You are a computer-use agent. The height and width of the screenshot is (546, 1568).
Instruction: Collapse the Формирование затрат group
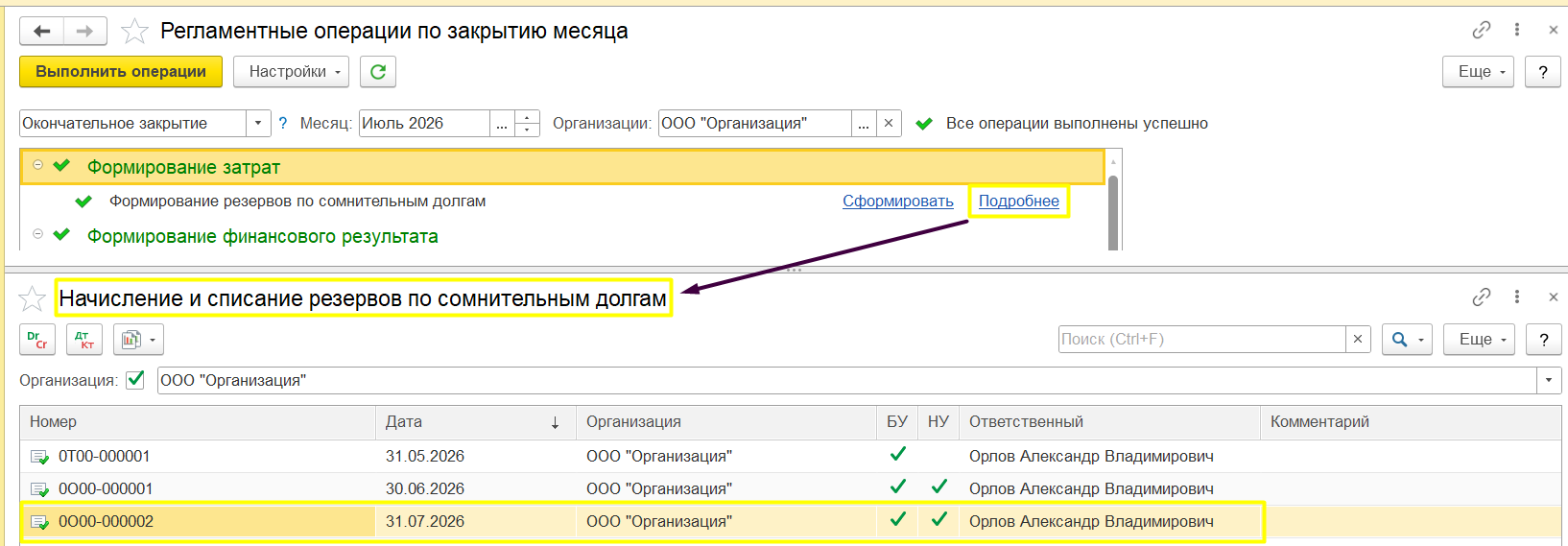(x=37, y=165)
